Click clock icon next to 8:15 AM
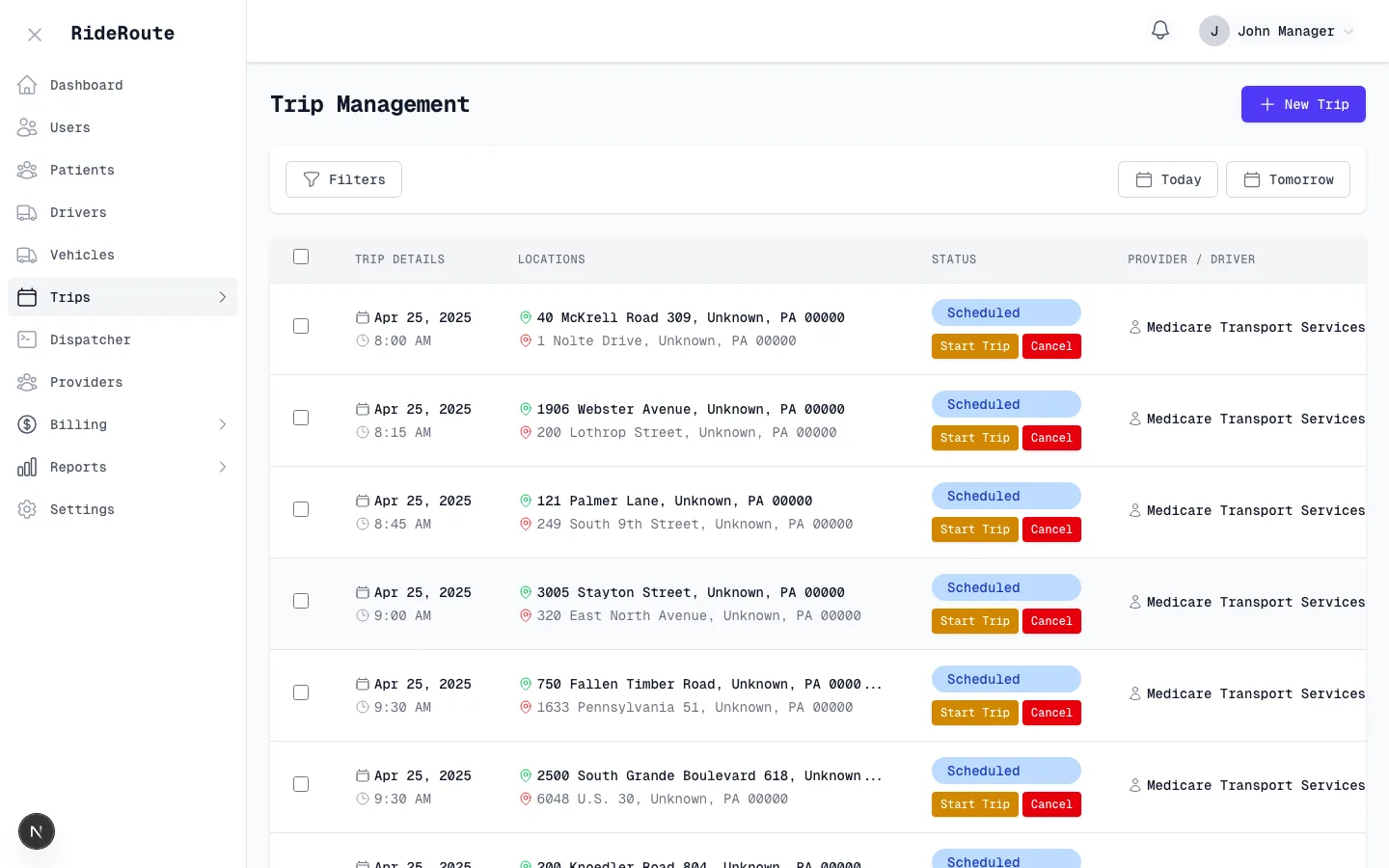 [363, 432]
